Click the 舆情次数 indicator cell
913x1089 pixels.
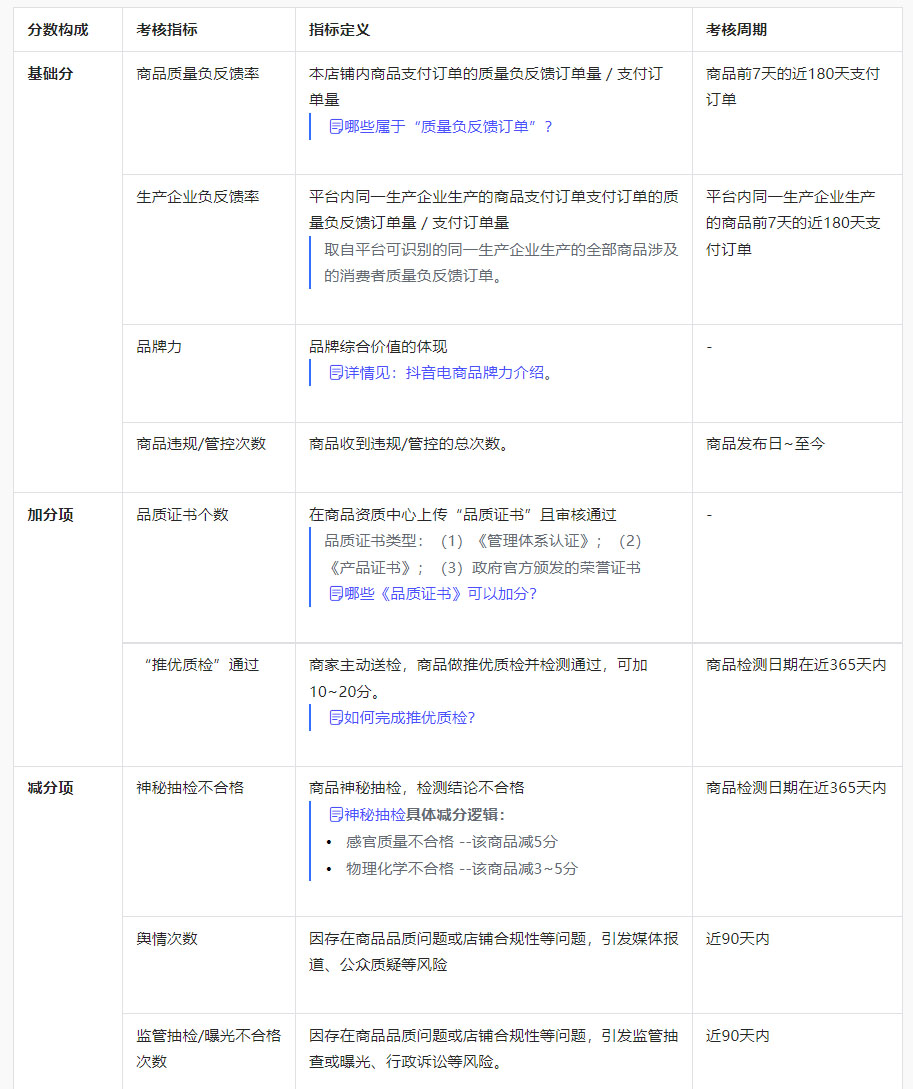(167, 939)
